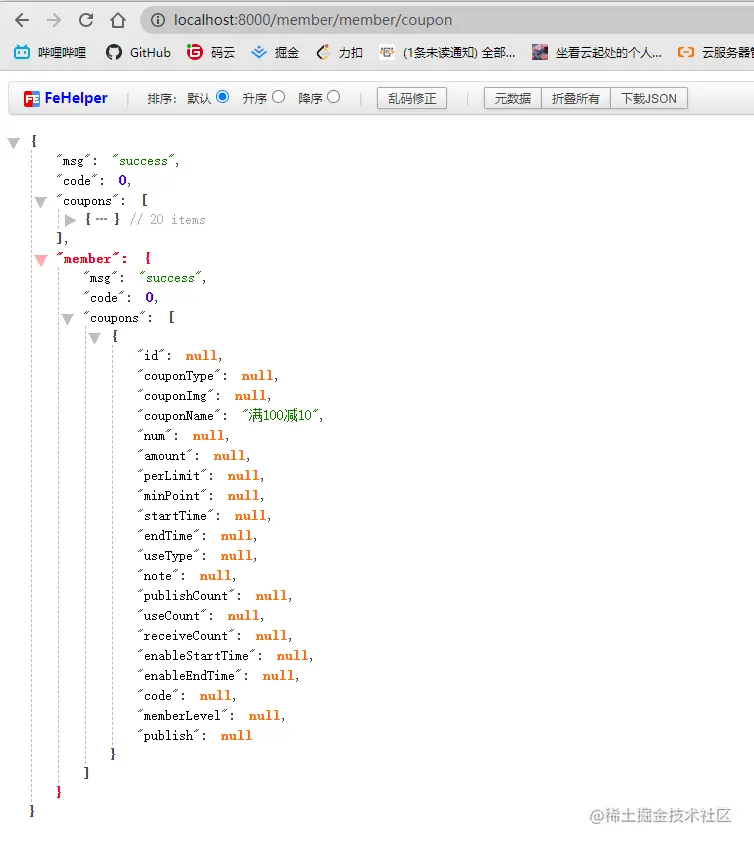
Task: Click the 乱码修正 button
Action: coord(412,98)
